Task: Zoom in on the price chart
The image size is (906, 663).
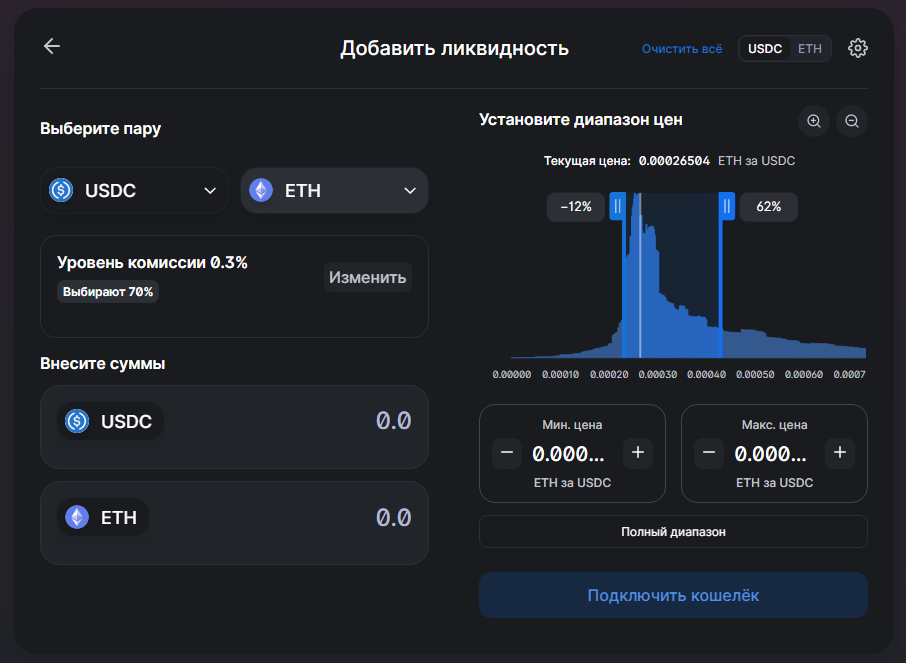Action: pos(814,121)
